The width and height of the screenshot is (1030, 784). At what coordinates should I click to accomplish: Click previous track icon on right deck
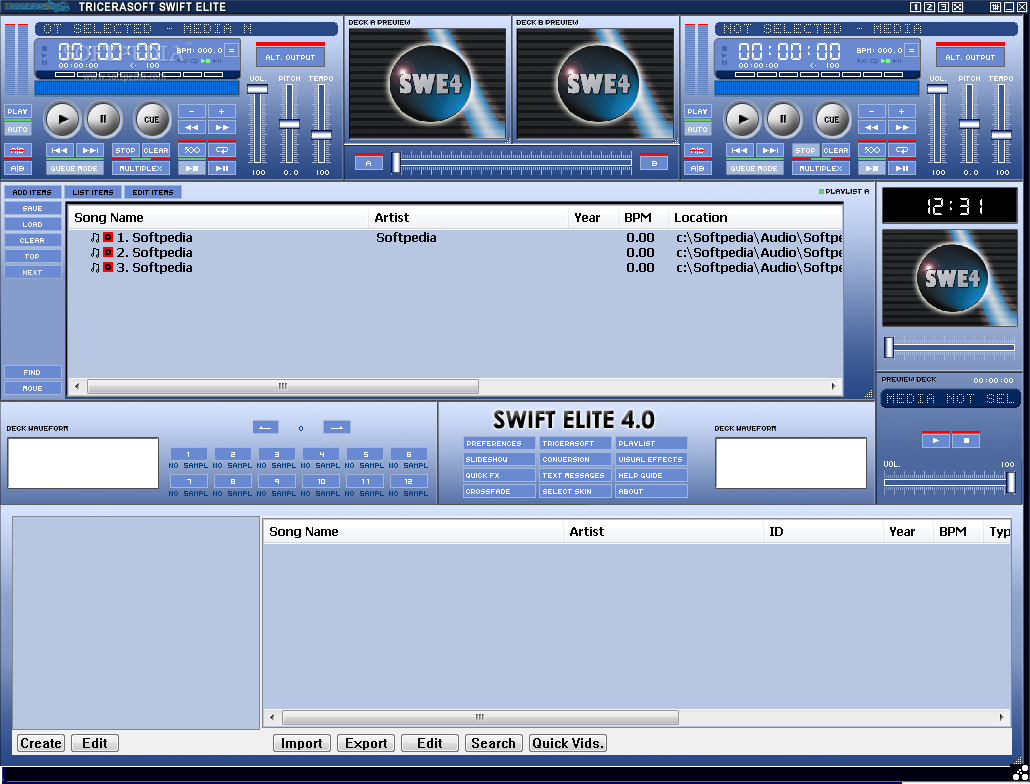click(x=740, y=150)
